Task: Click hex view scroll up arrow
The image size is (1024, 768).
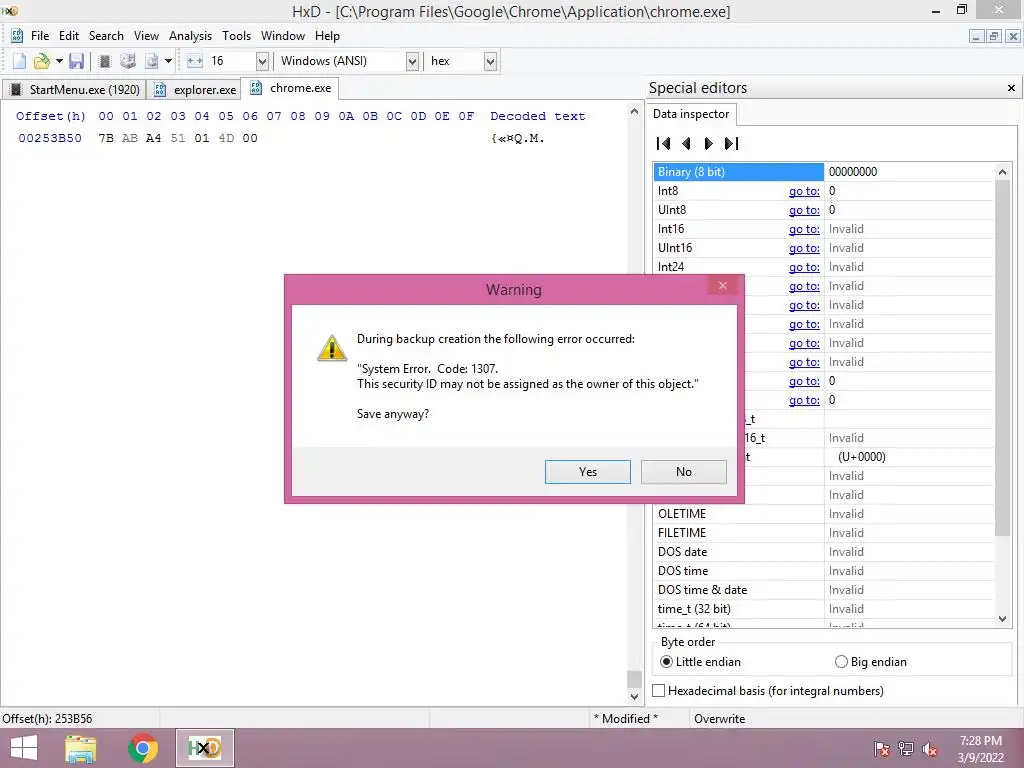Action: 634,112
